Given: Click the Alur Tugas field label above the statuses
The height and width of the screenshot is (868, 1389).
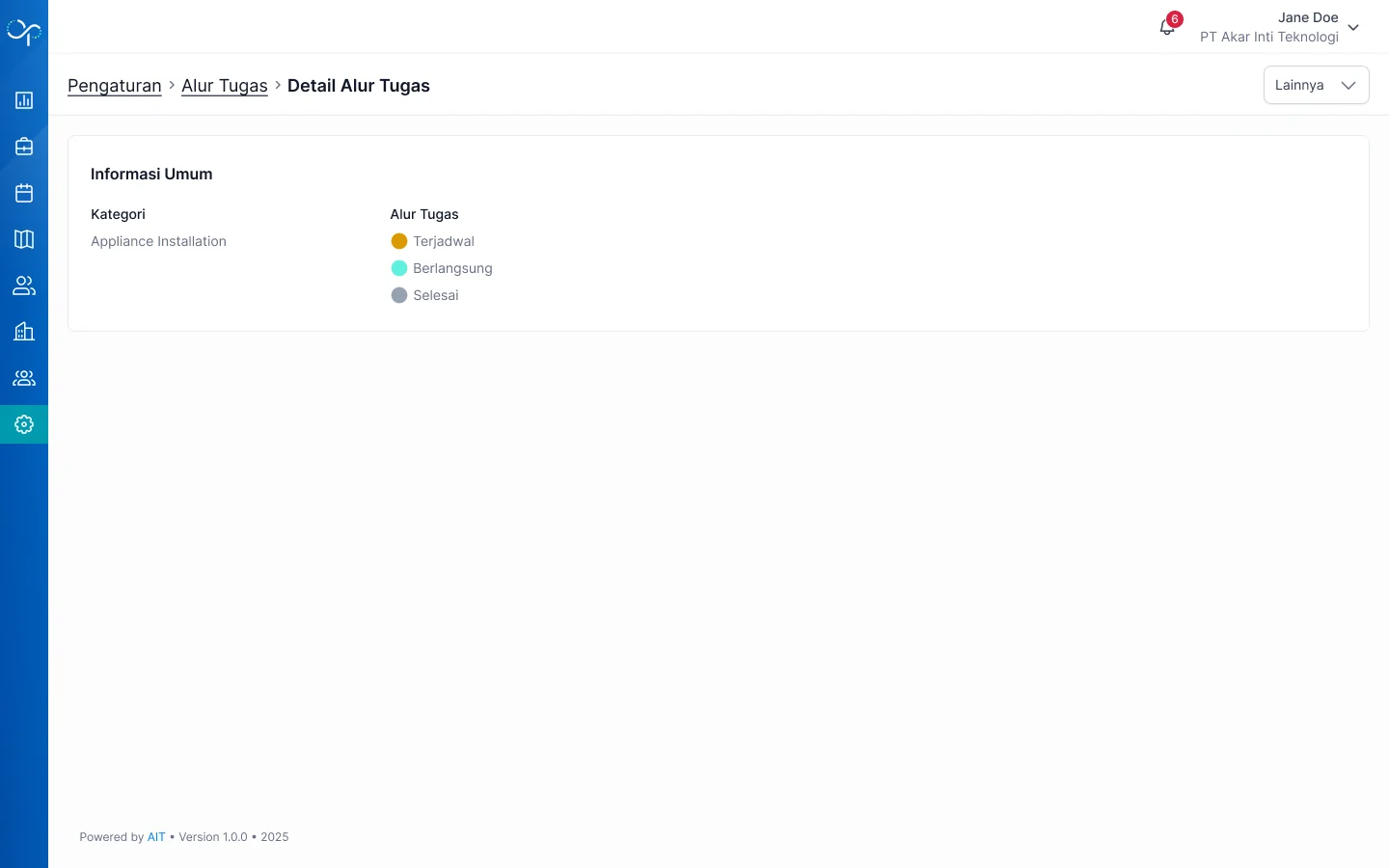Looking at the screenshot, I should point(424,214).
